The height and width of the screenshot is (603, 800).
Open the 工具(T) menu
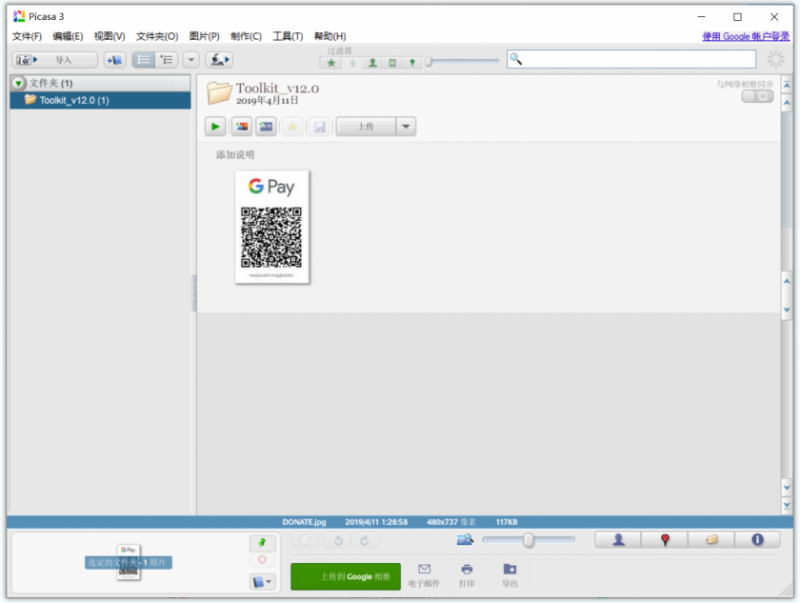click(288, 36)
